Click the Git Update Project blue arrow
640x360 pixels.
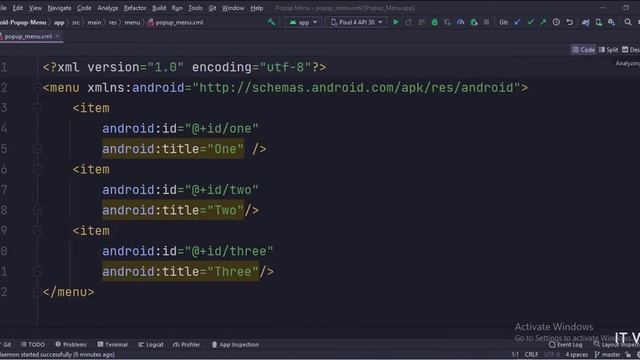[x=517, y=22]
